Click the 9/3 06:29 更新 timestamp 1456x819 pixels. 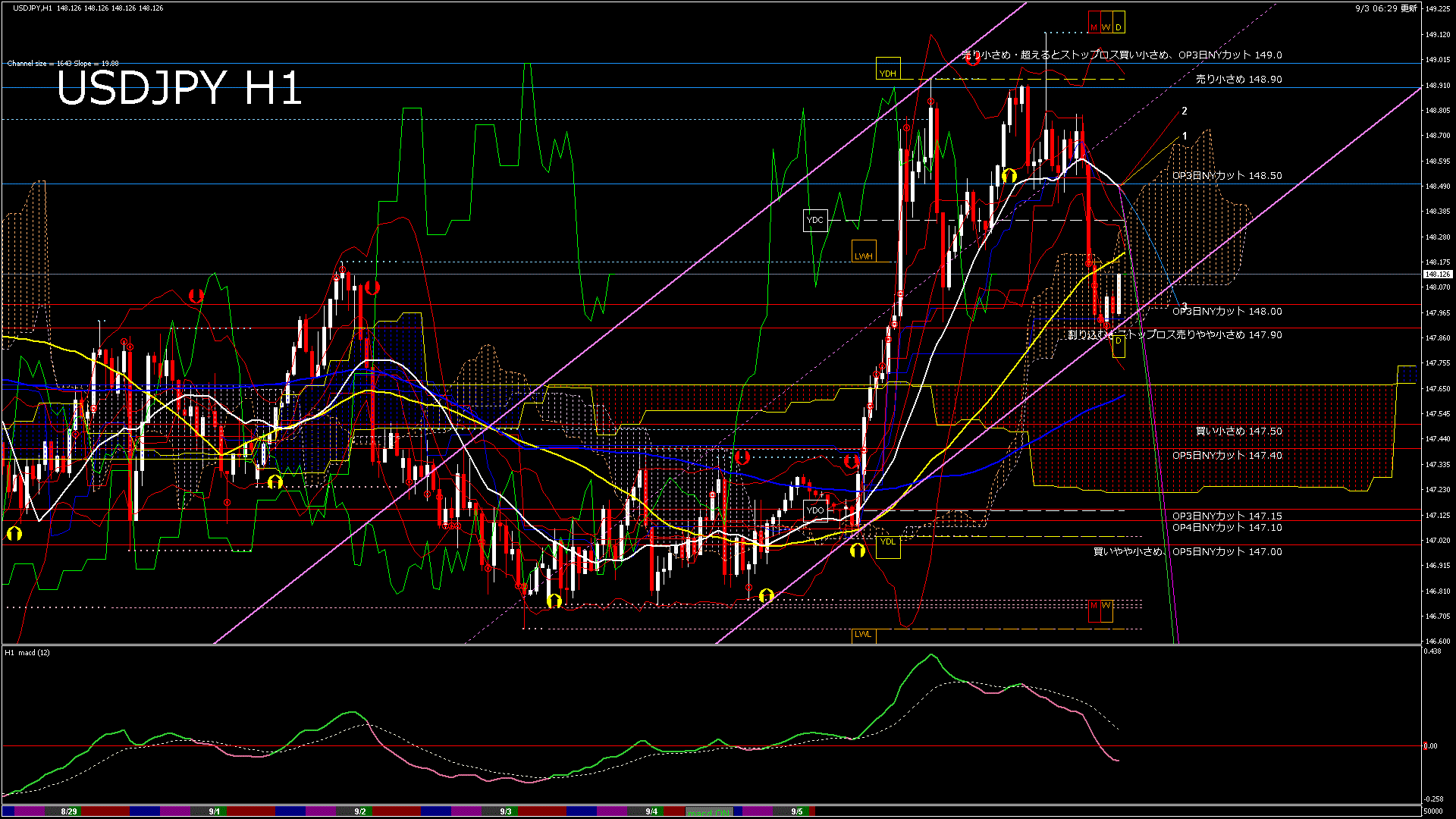[1386, 8]
